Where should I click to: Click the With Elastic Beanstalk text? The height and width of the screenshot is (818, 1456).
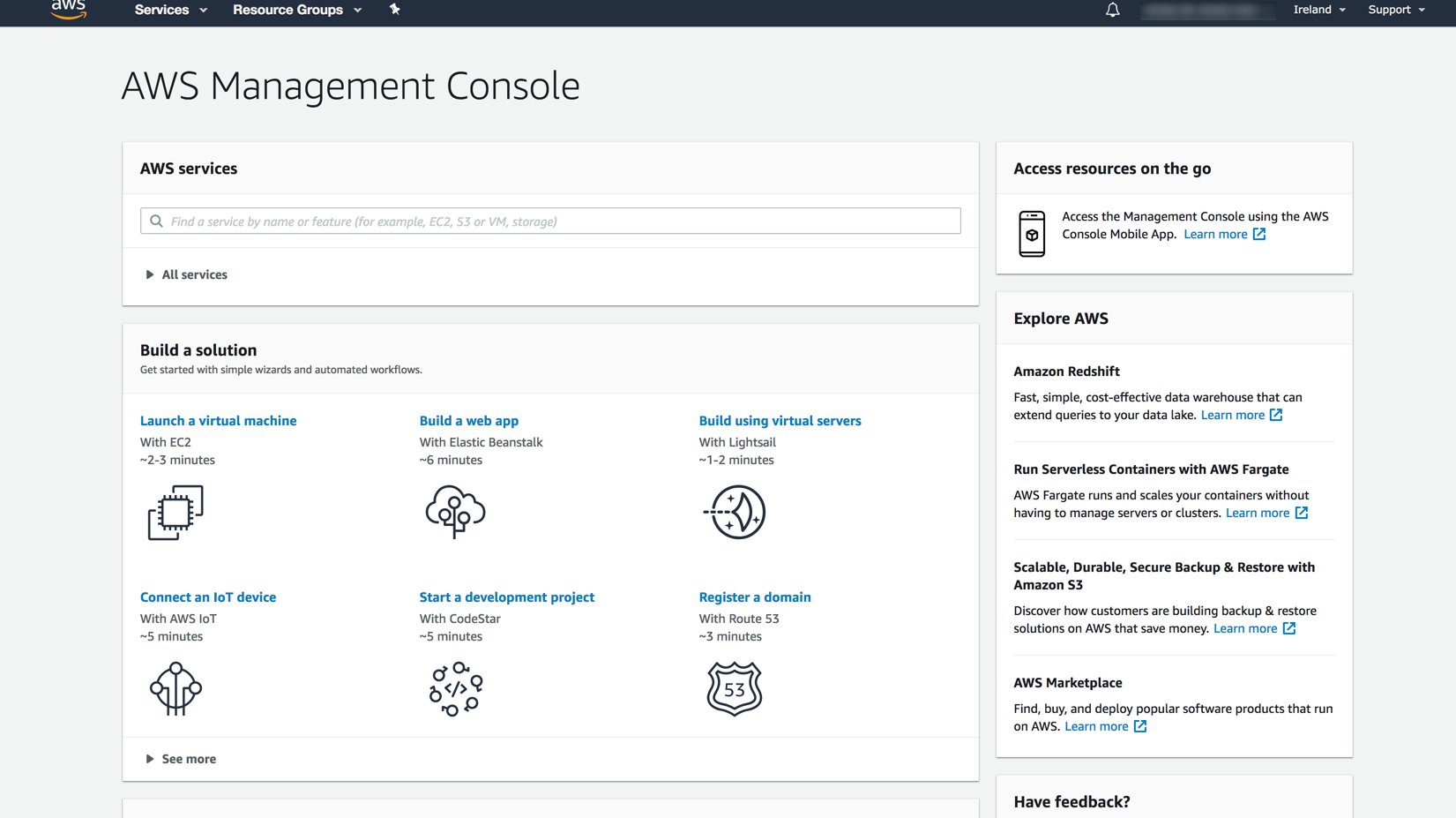(x=482, y=442)
